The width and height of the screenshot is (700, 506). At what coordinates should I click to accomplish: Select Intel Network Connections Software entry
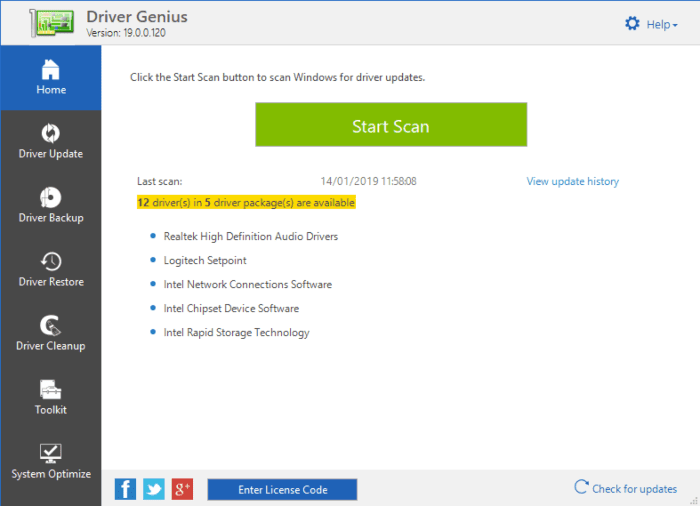tap(248, 284)
